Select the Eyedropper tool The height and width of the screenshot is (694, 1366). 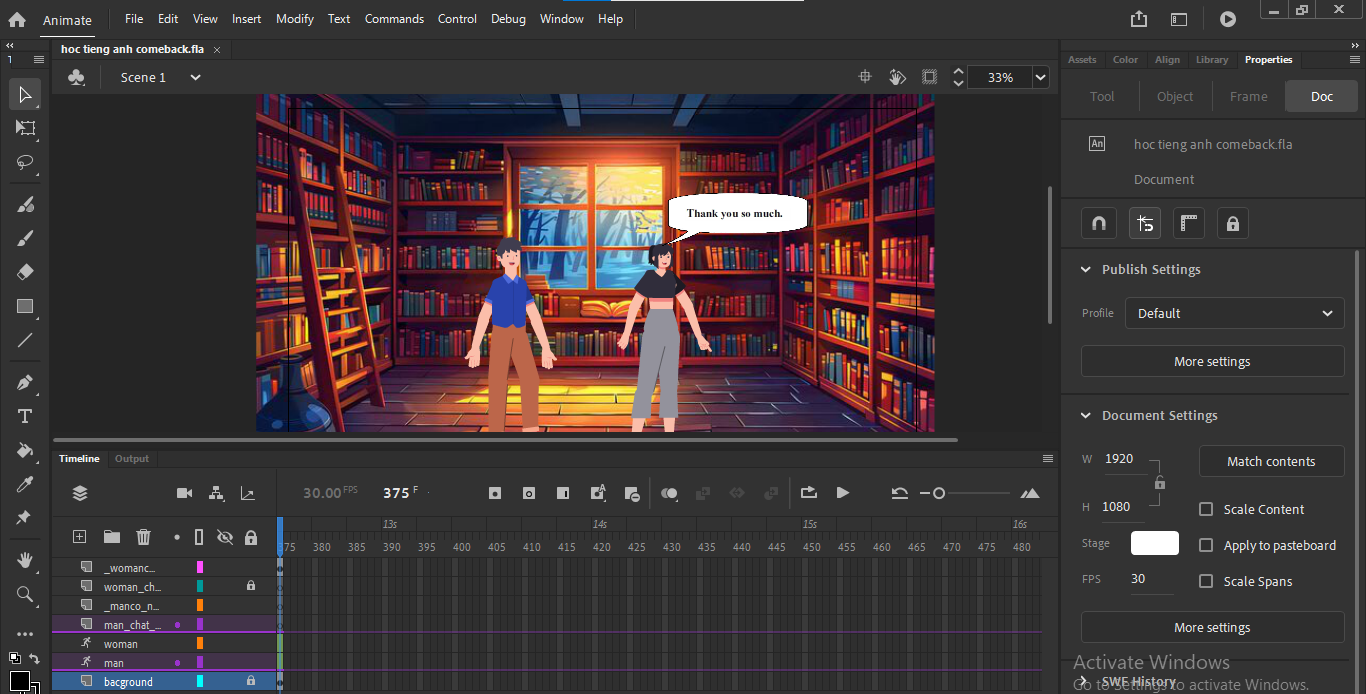click(26, 484)
